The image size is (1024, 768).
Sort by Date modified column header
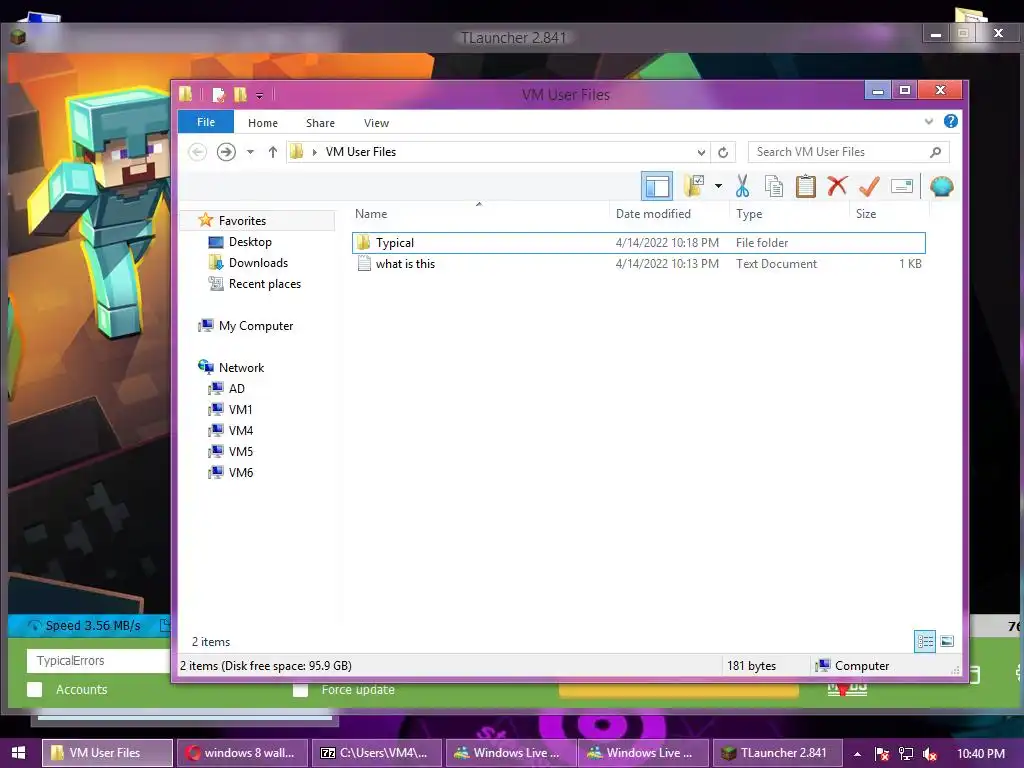pos(653,214)
